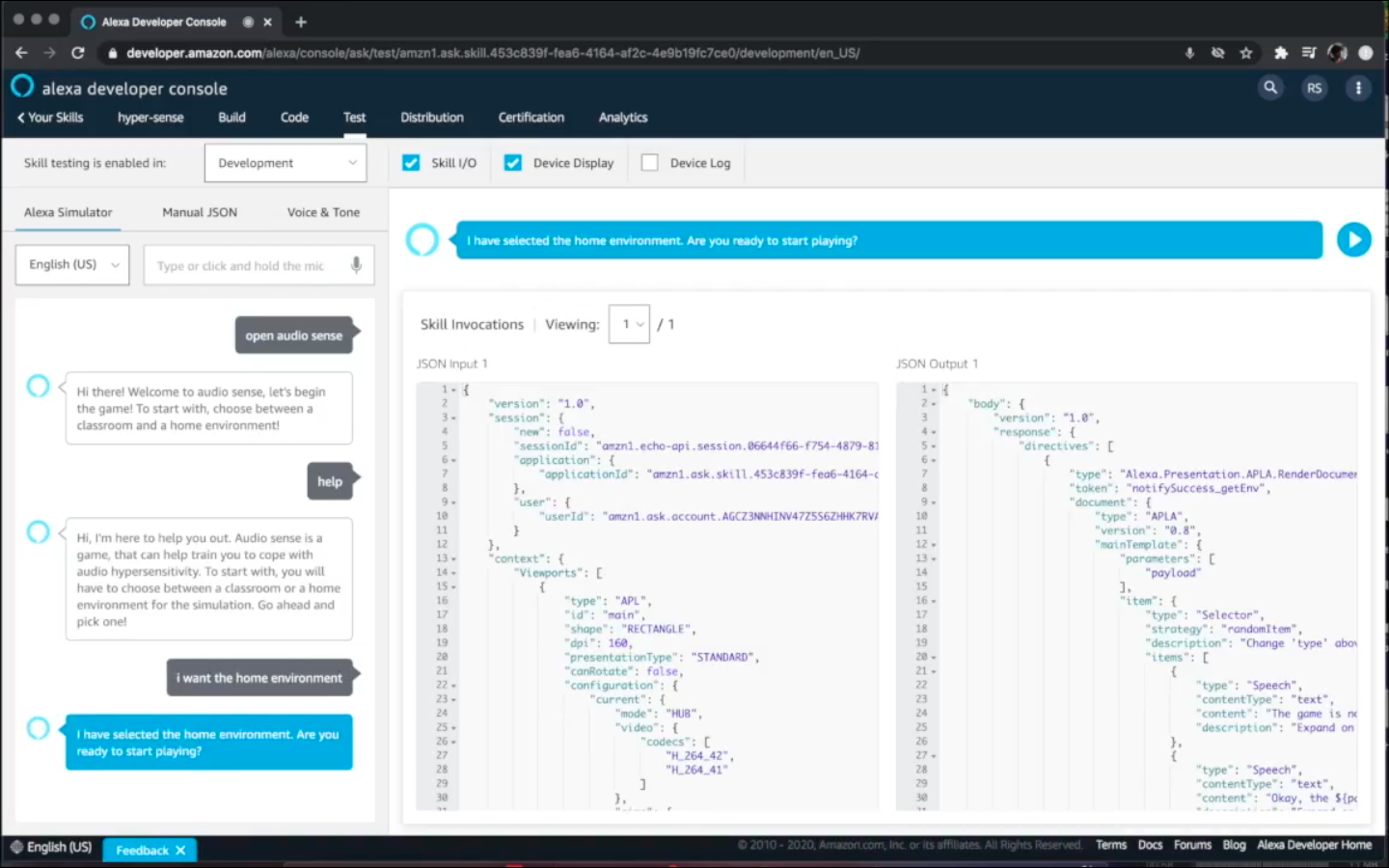Click the browser profile avatar
Image resolution: width=1389 pixels, height=868 pixels.
pos(1337,53)
